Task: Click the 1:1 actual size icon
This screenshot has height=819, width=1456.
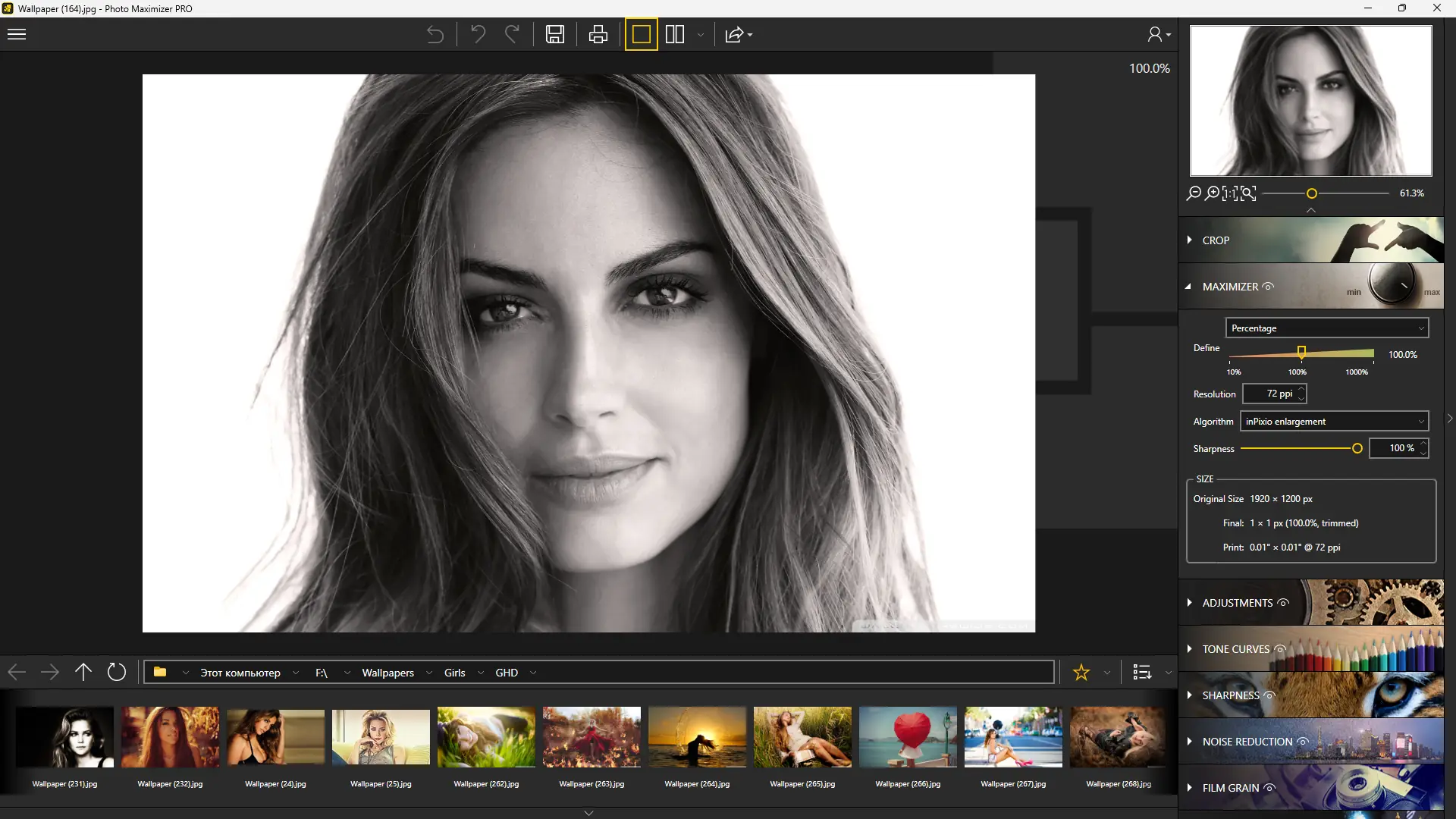Action: (x=1230, y=193)
